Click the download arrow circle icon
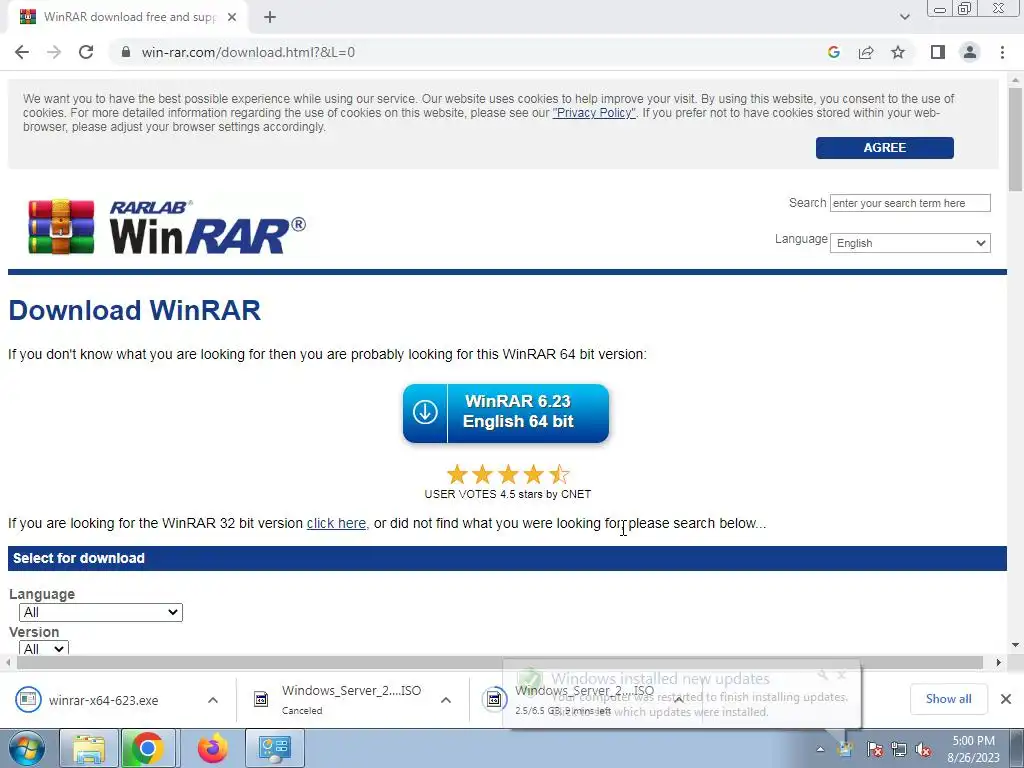This screenshot has width=1024, height=768. tap(425, 413)
